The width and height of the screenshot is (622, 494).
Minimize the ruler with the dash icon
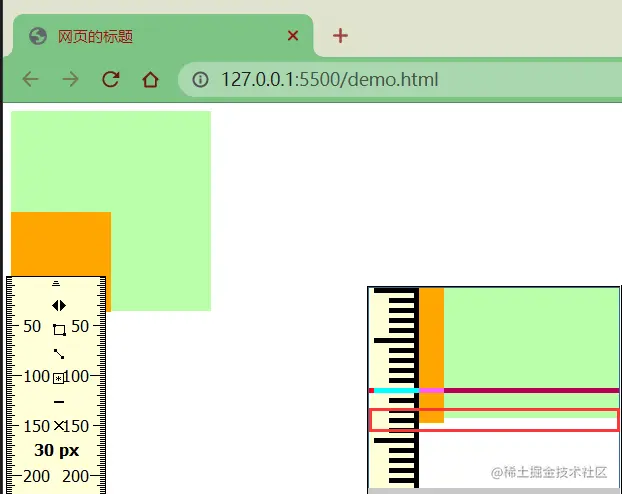(x=59, y=402)
